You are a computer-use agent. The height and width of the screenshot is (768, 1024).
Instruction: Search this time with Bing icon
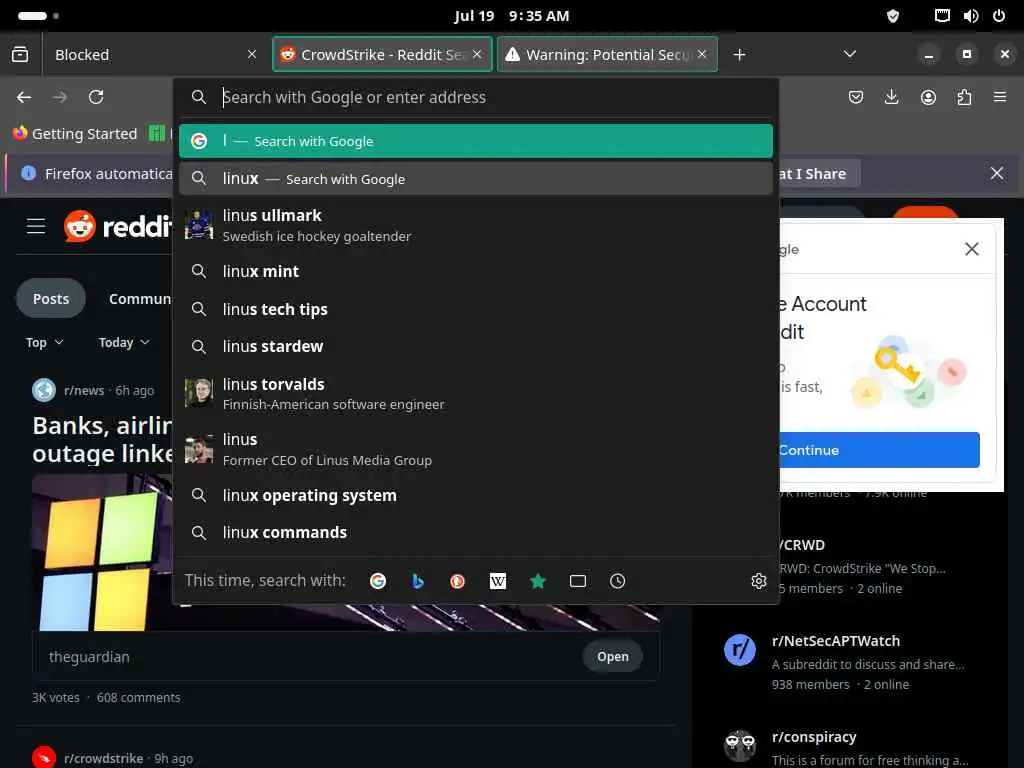tap(418, 581)
